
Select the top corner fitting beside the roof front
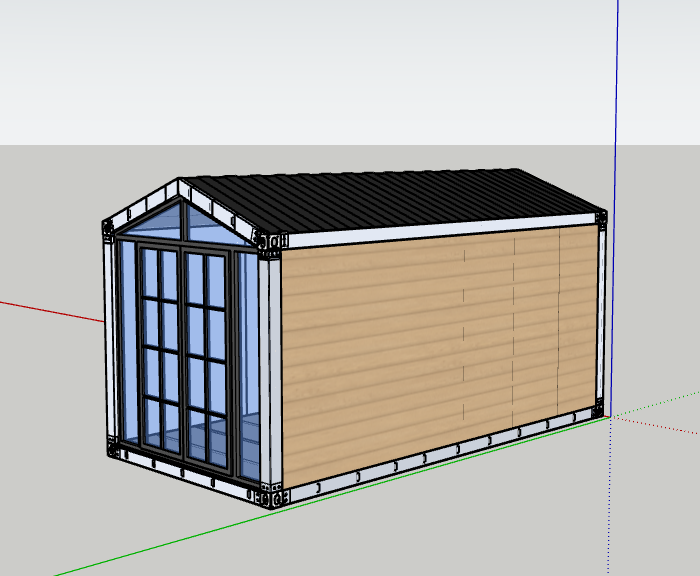click(268, 241)
